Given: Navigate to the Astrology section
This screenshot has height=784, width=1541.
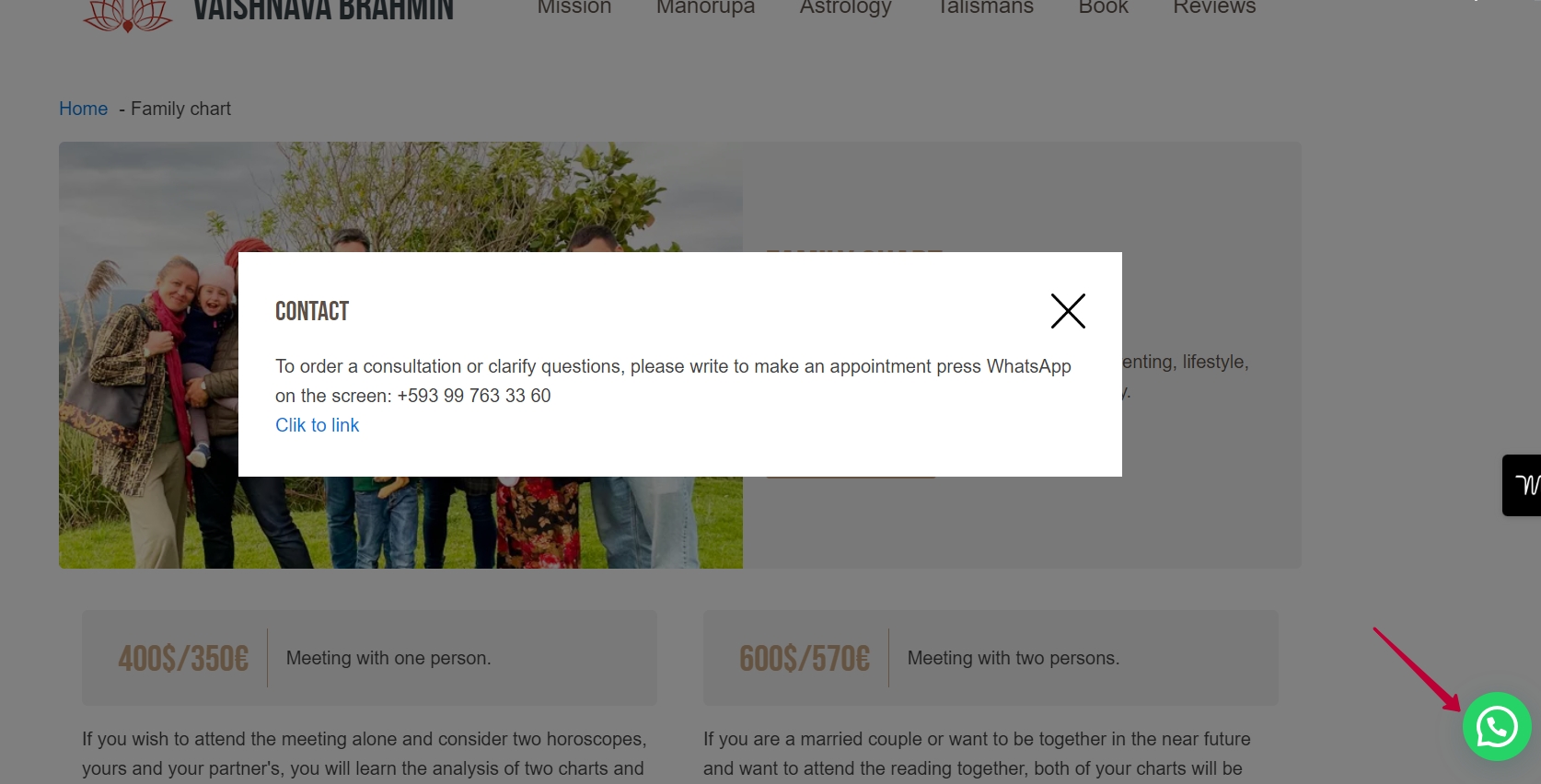Looking at the screenshot, I should 845,8.
